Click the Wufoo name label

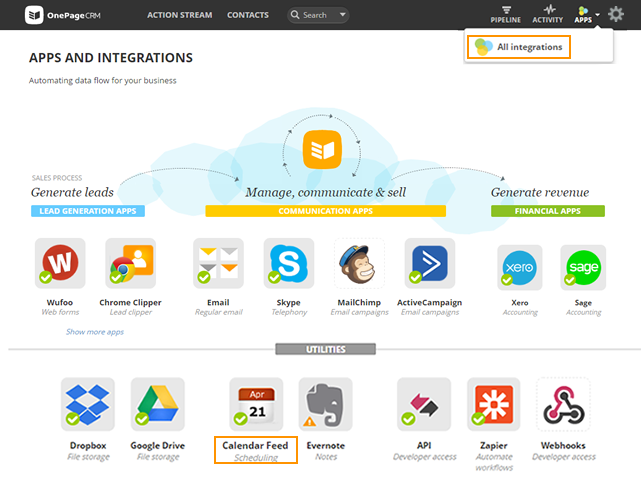pos(60,303)
